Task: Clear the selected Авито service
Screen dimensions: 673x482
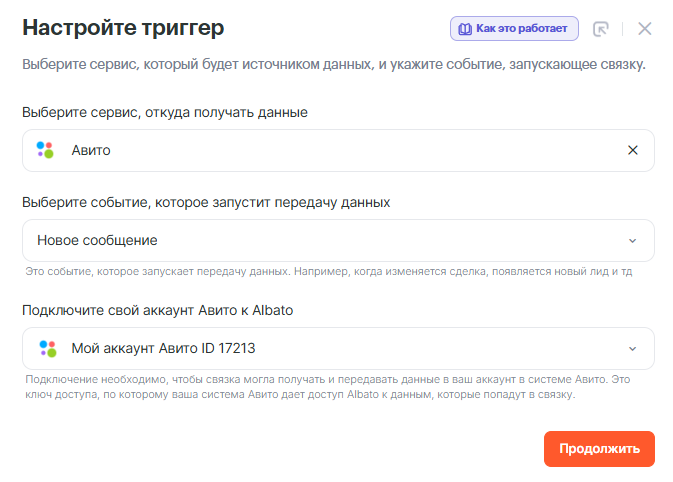Action: (x=632, y=150)
